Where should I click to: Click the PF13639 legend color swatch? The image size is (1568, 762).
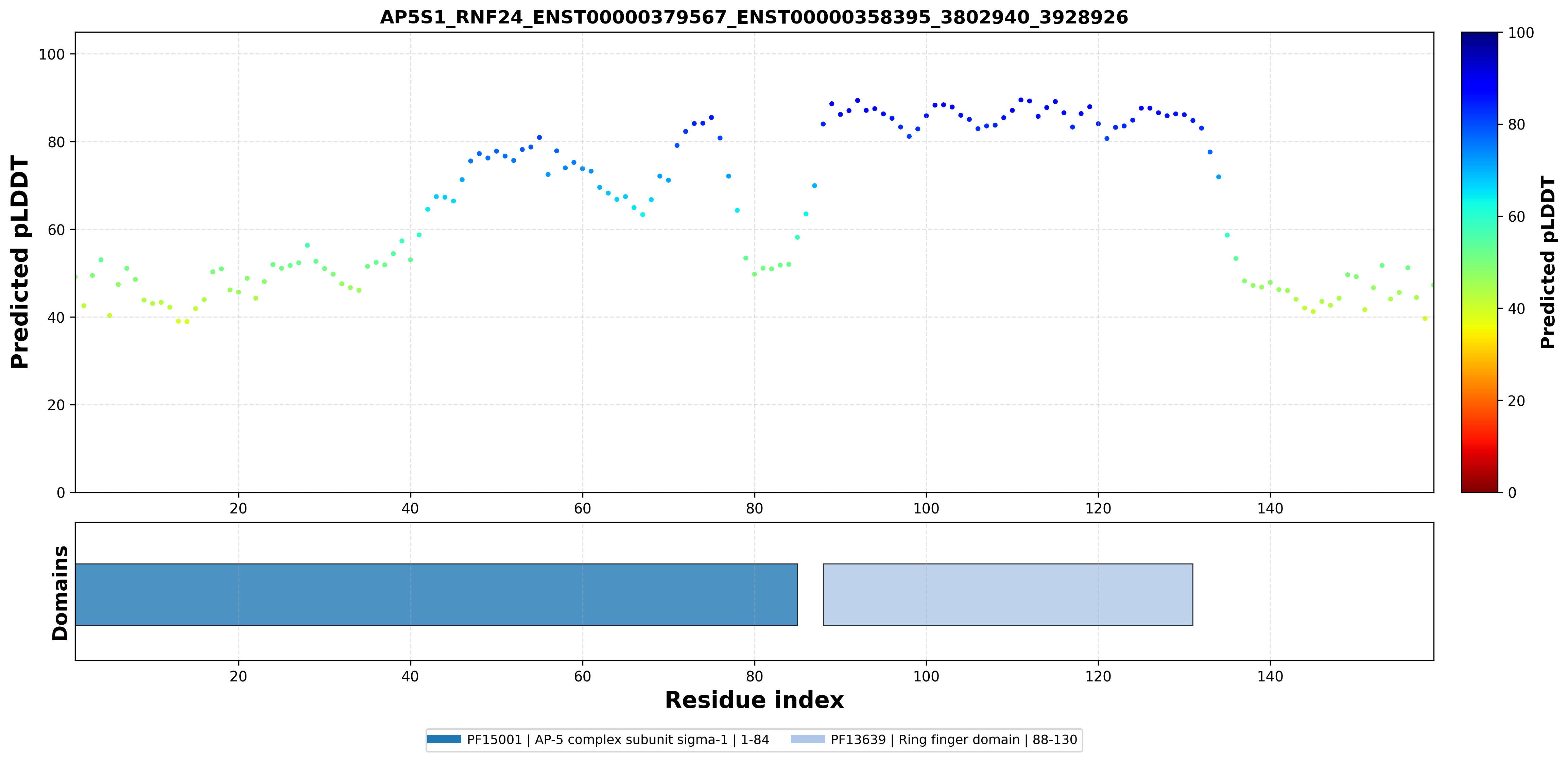tap(808, 739)
